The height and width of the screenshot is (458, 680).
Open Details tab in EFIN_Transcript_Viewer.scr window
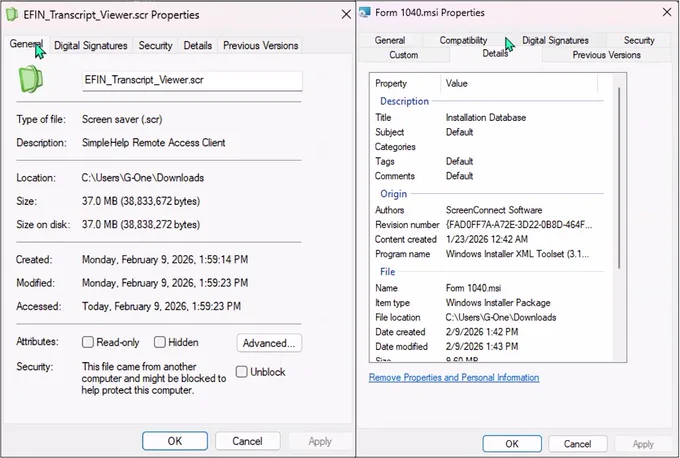point(198,46)
